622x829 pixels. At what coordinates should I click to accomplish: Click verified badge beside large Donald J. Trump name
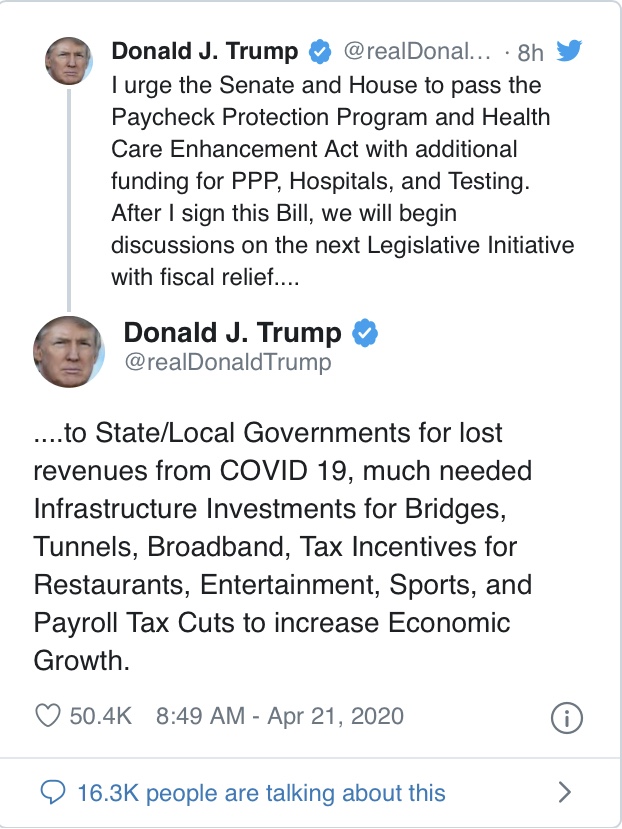coord(367,333)
